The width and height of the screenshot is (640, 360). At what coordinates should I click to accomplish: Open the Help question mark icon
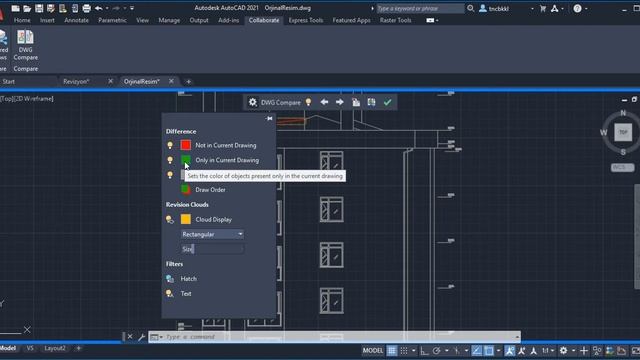coord(577,8)
